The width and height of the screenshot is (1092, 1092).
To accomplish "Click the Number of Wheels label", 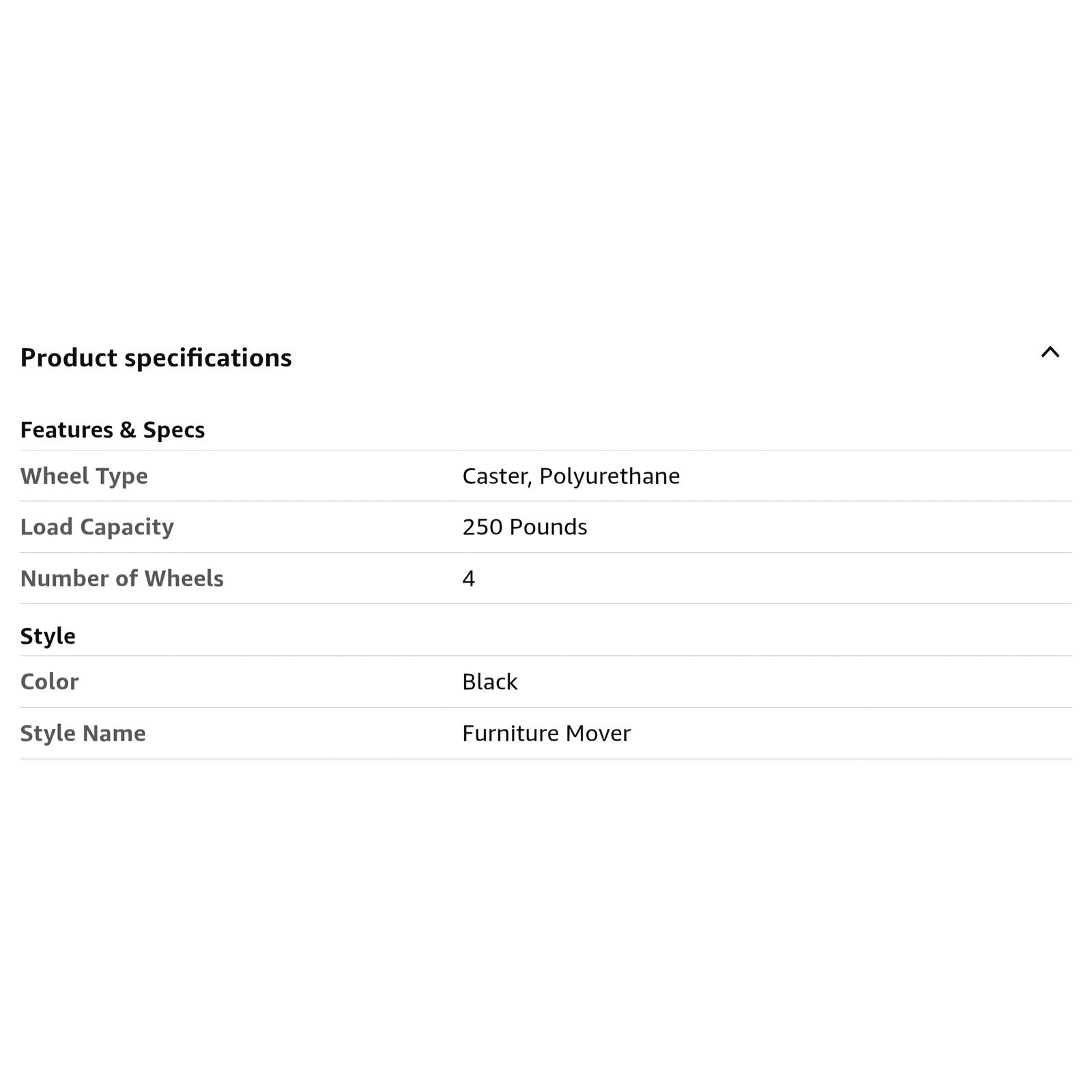I will coord(121,579).
